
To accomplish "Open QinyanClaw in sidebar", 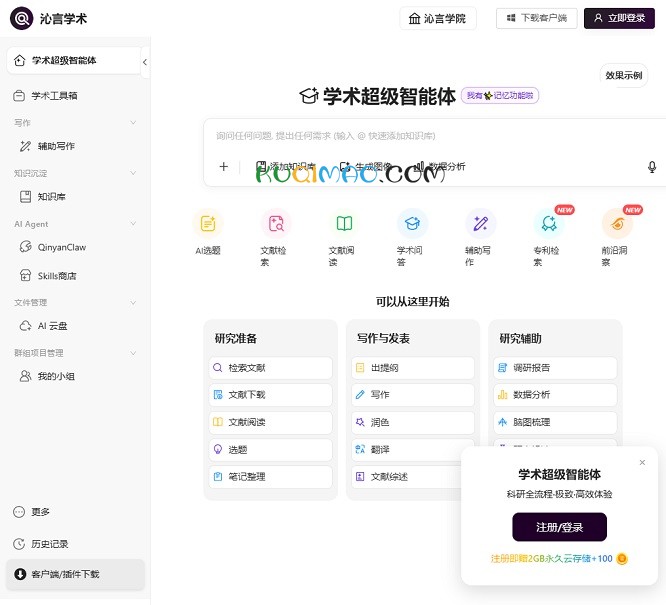I will tap(53, 247).
